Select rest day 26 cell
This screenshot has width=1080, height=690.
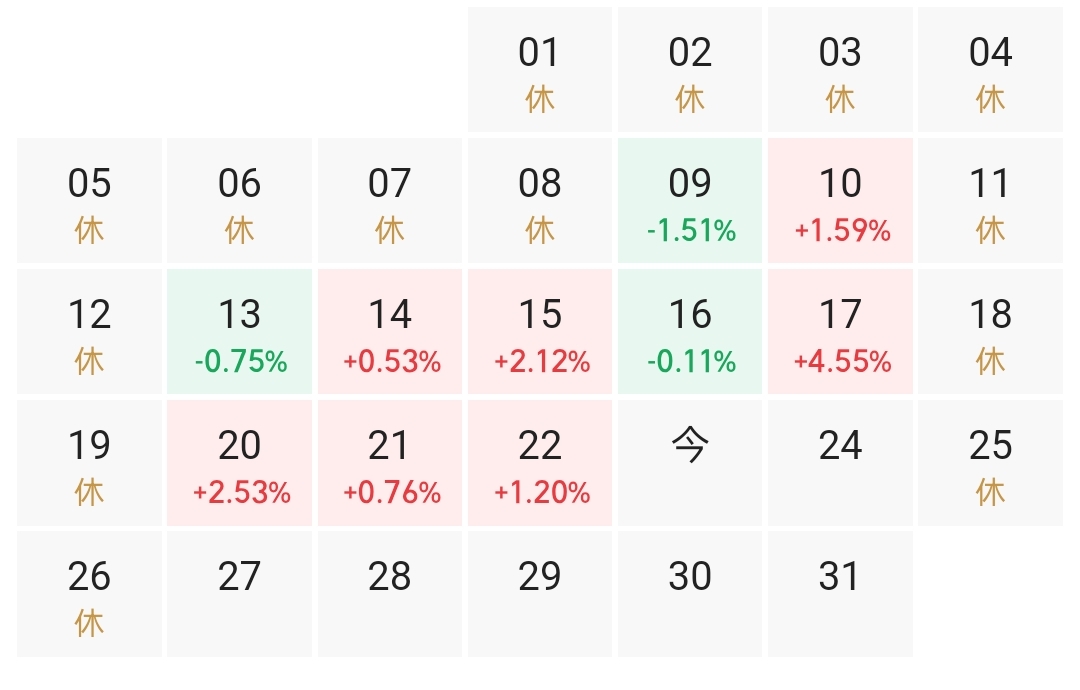[x=90, y=594]
